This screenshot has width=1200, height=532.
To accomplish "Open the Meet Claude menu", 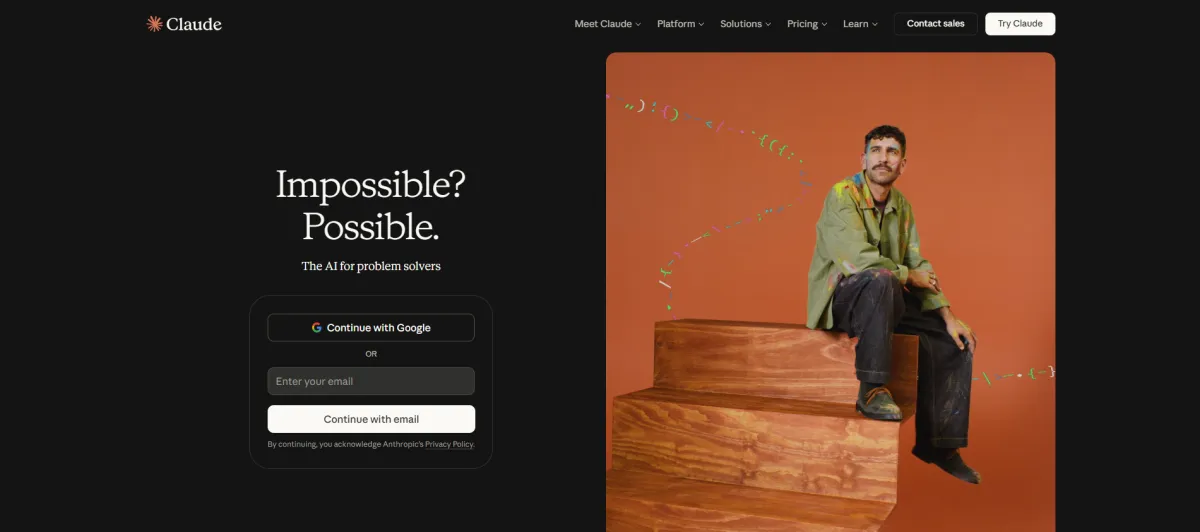I will 608,24.
